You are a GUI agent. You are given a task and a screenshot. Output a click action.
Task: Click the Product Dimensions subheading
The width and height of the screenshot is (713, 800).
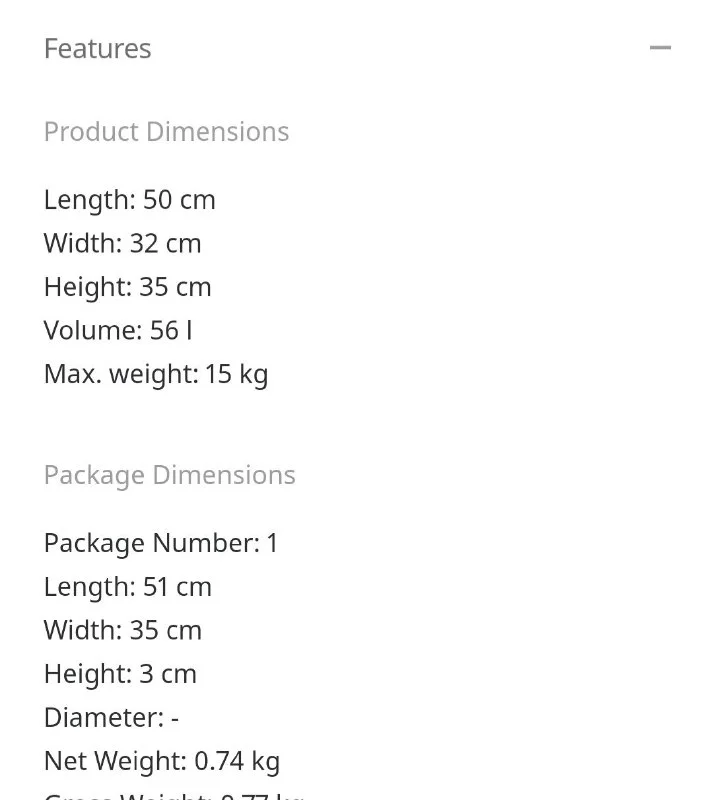[x=166, y=132]
